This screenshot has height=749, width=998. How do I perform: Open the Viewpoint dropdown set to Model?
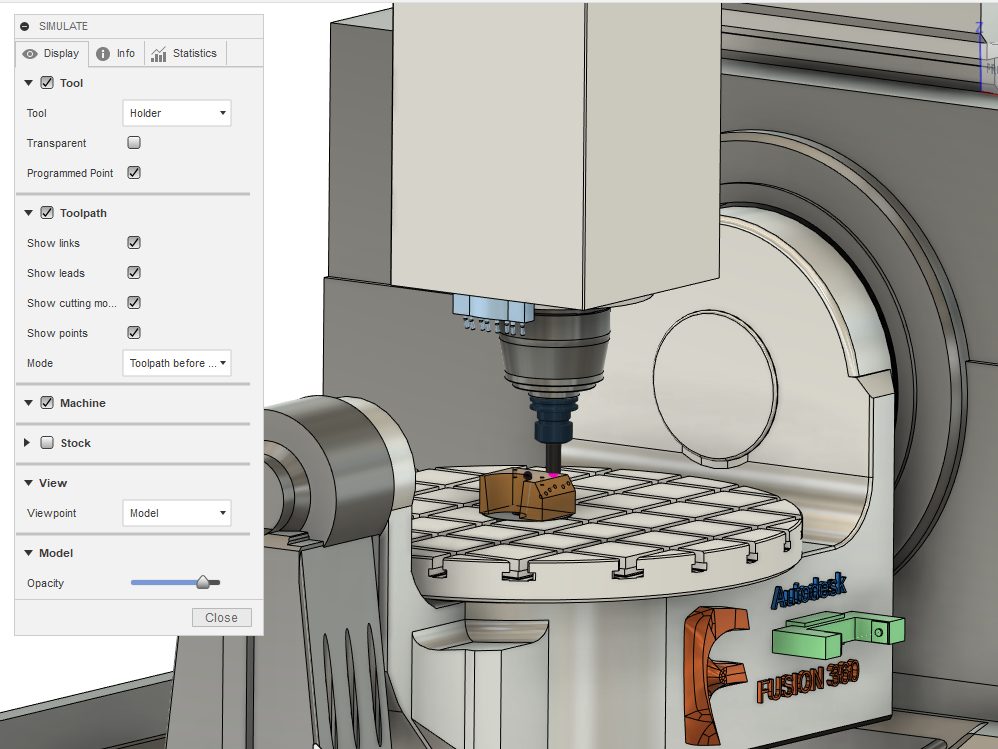click(176, 513)
